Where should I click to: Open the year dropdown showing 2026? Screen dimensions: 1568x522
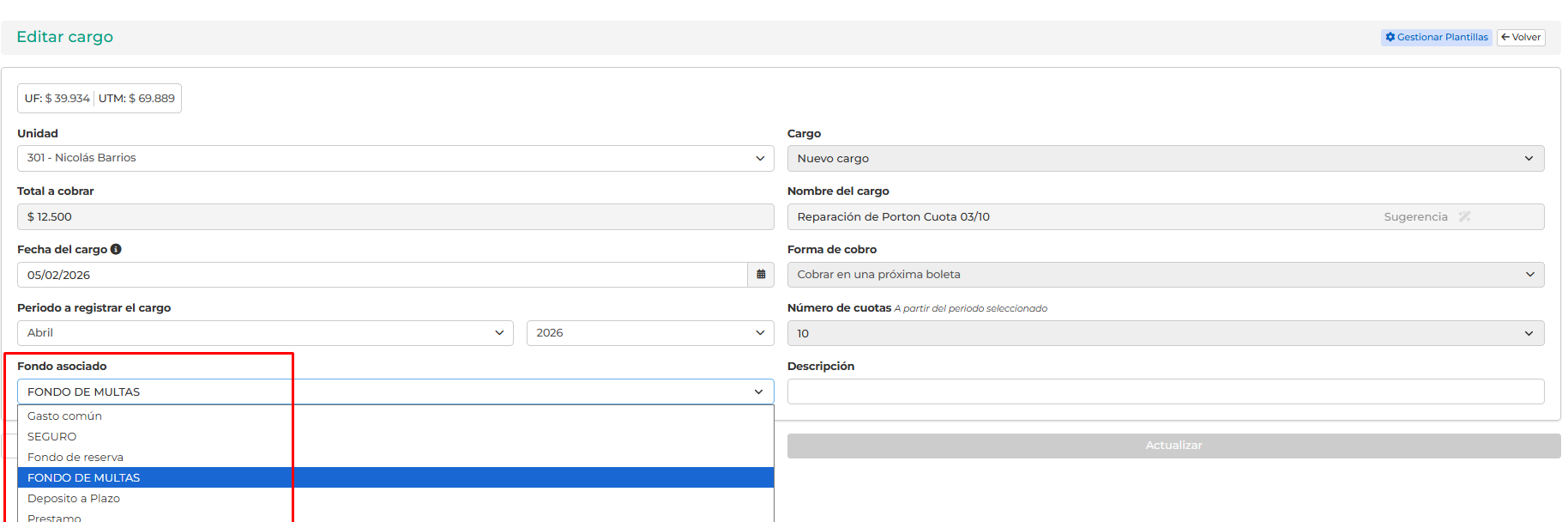tap(649, 333)
